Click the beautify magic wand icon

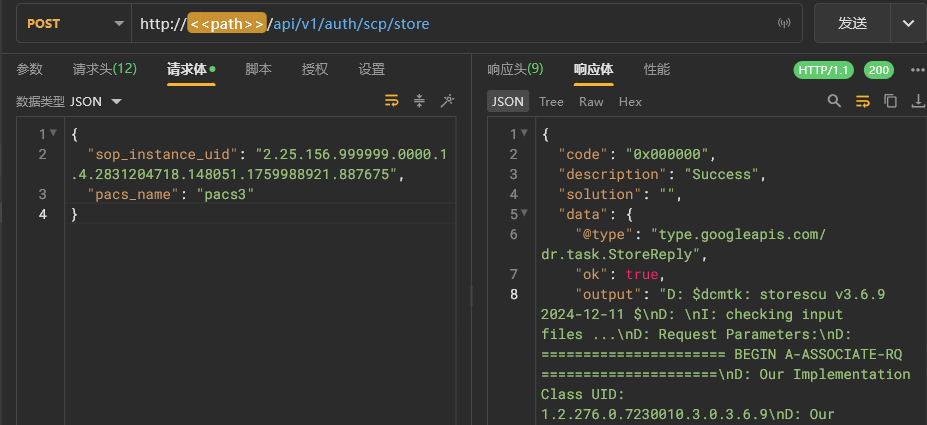point(447,101)
